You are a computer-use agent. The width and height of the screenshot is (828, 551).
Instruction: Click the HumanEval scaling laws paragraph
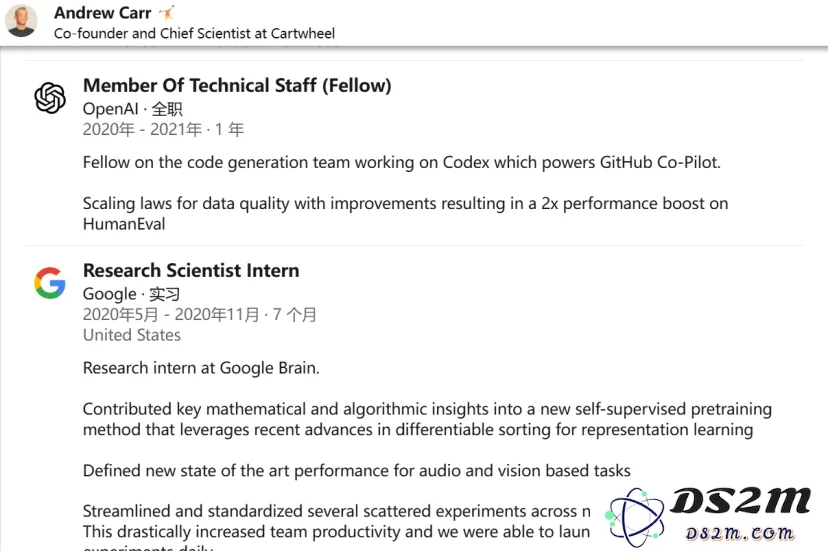point(406,213)
